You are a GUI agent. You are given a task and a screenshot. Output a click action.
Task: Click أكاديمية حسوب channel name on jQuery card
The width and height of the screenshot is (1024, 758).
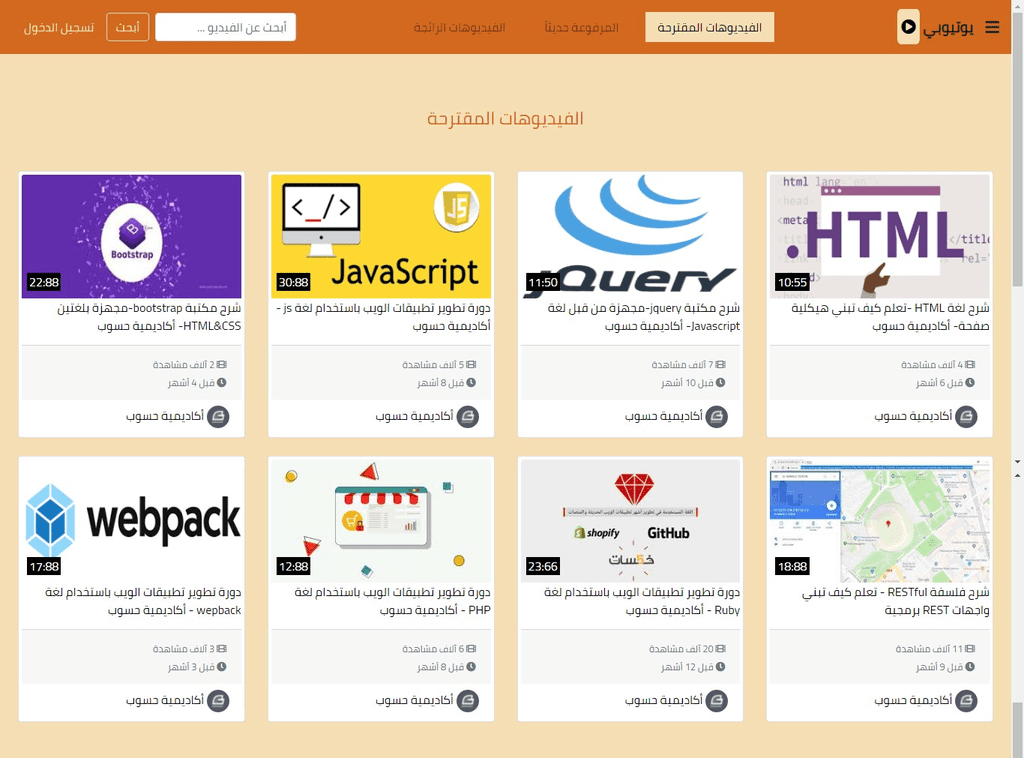(x=664, y=417)
